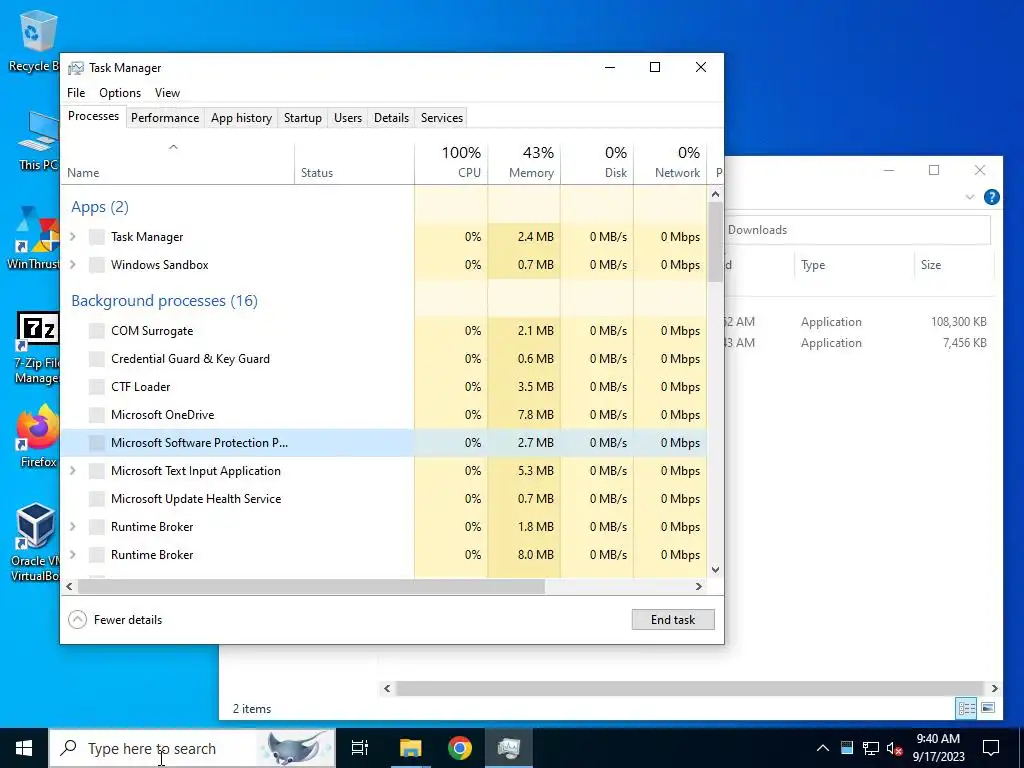This screenshot has width=1024, height=768.
Task: Click the network status tray icon
Action: coord(871,748)
